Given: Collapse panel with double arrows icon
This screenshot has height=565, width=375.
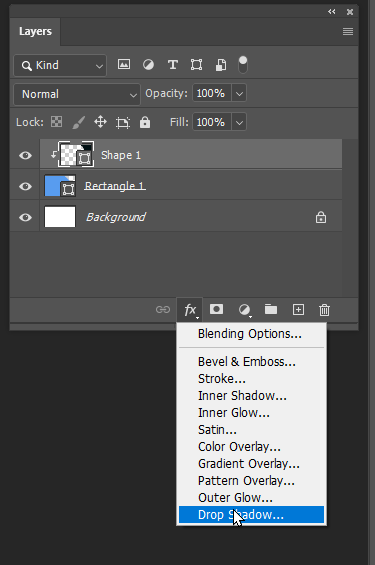Looking at the screenshot, I should [332, 12].
